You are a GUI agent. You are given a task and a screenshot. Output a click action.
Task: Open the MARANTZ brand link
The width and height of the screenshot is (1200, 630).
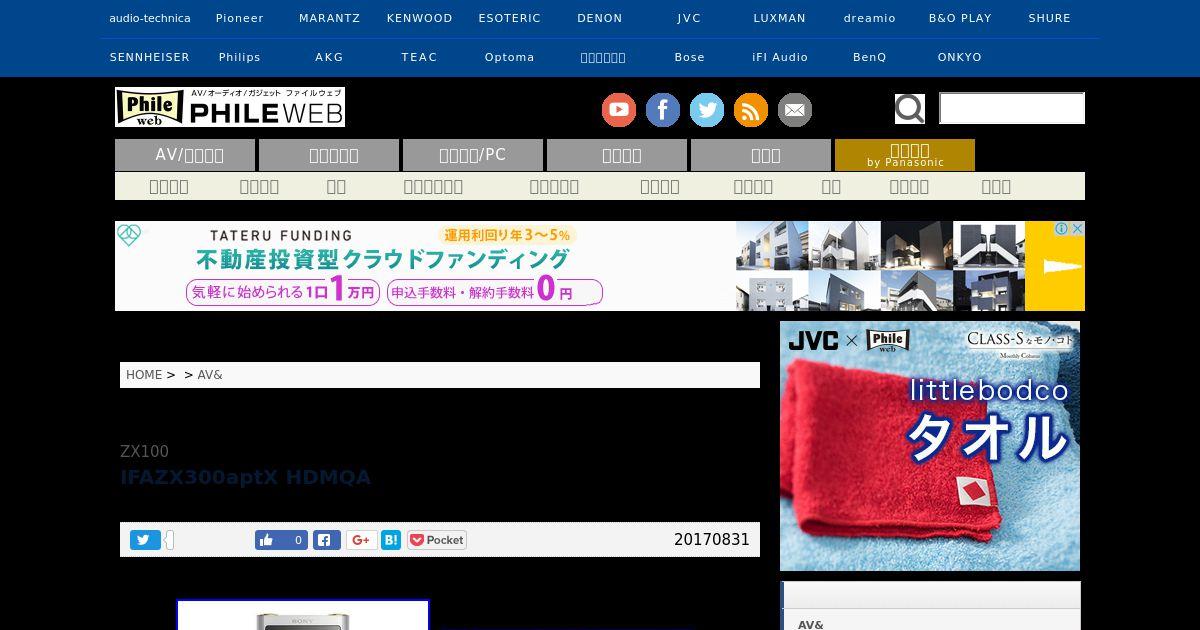pyautogui.click(x=330, y=18)
